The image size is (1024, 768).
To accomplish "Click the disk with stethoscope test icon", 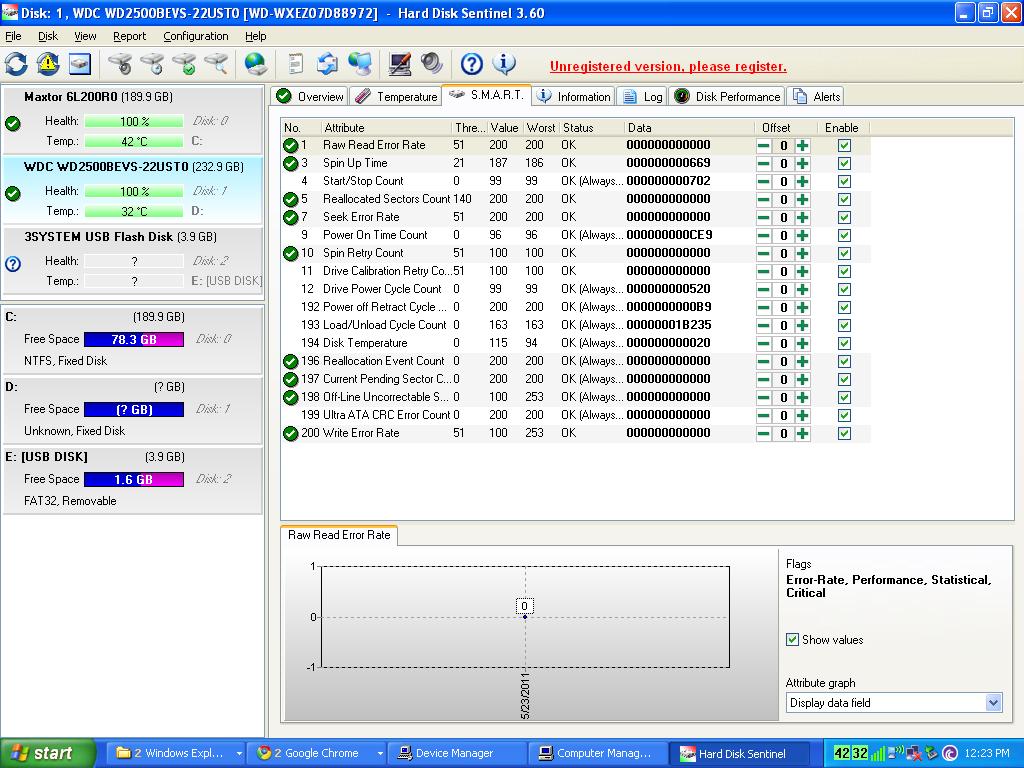I will [120, 64].
